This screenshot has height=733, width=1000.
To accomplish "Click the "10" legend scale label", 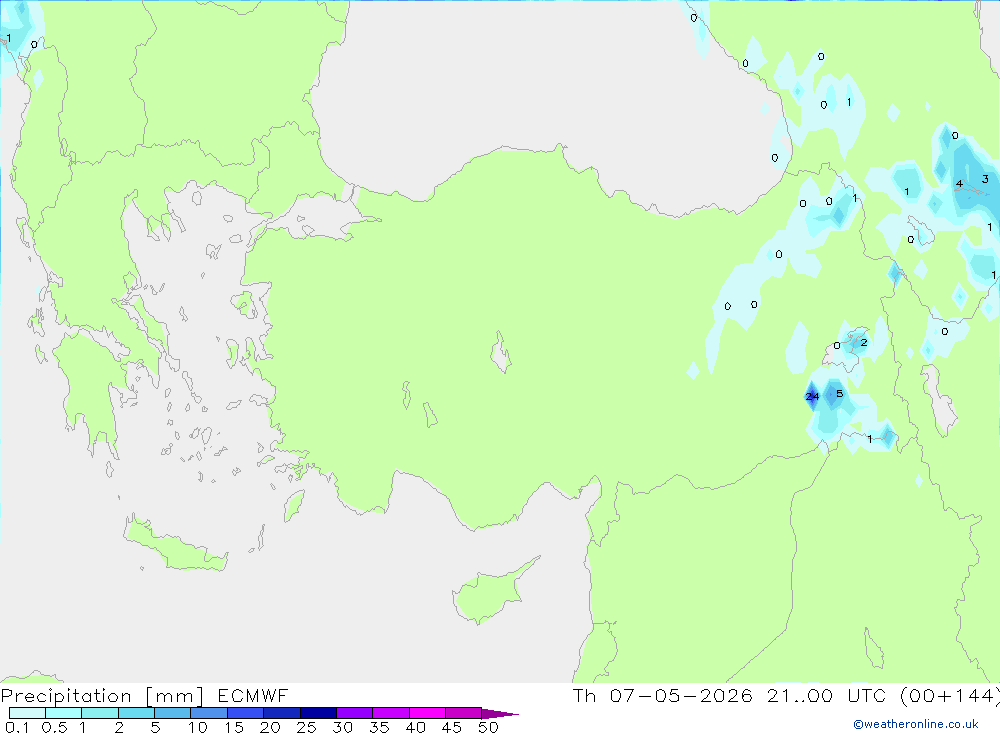I will pos(198,727).
